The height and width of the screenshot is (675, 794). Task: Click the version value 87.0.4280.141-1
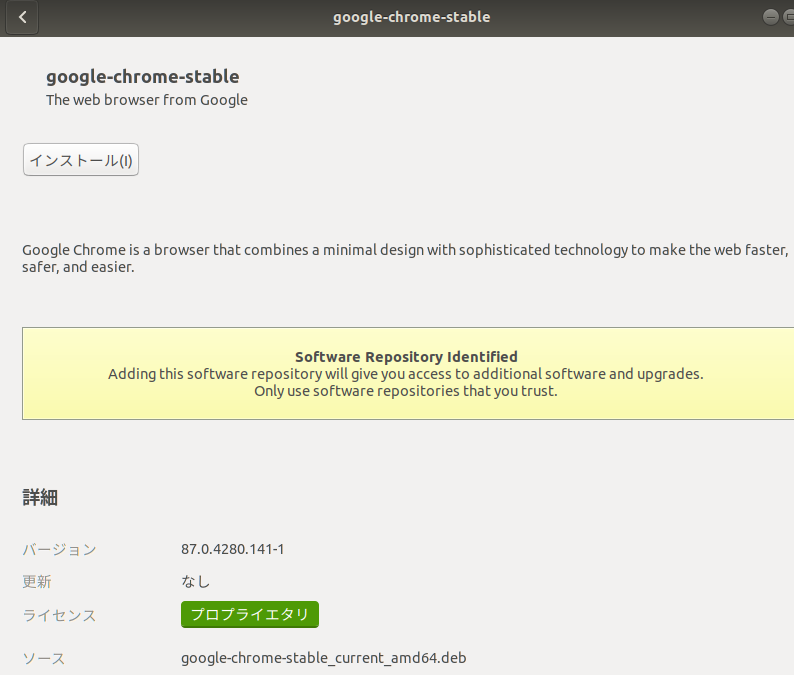233,549
